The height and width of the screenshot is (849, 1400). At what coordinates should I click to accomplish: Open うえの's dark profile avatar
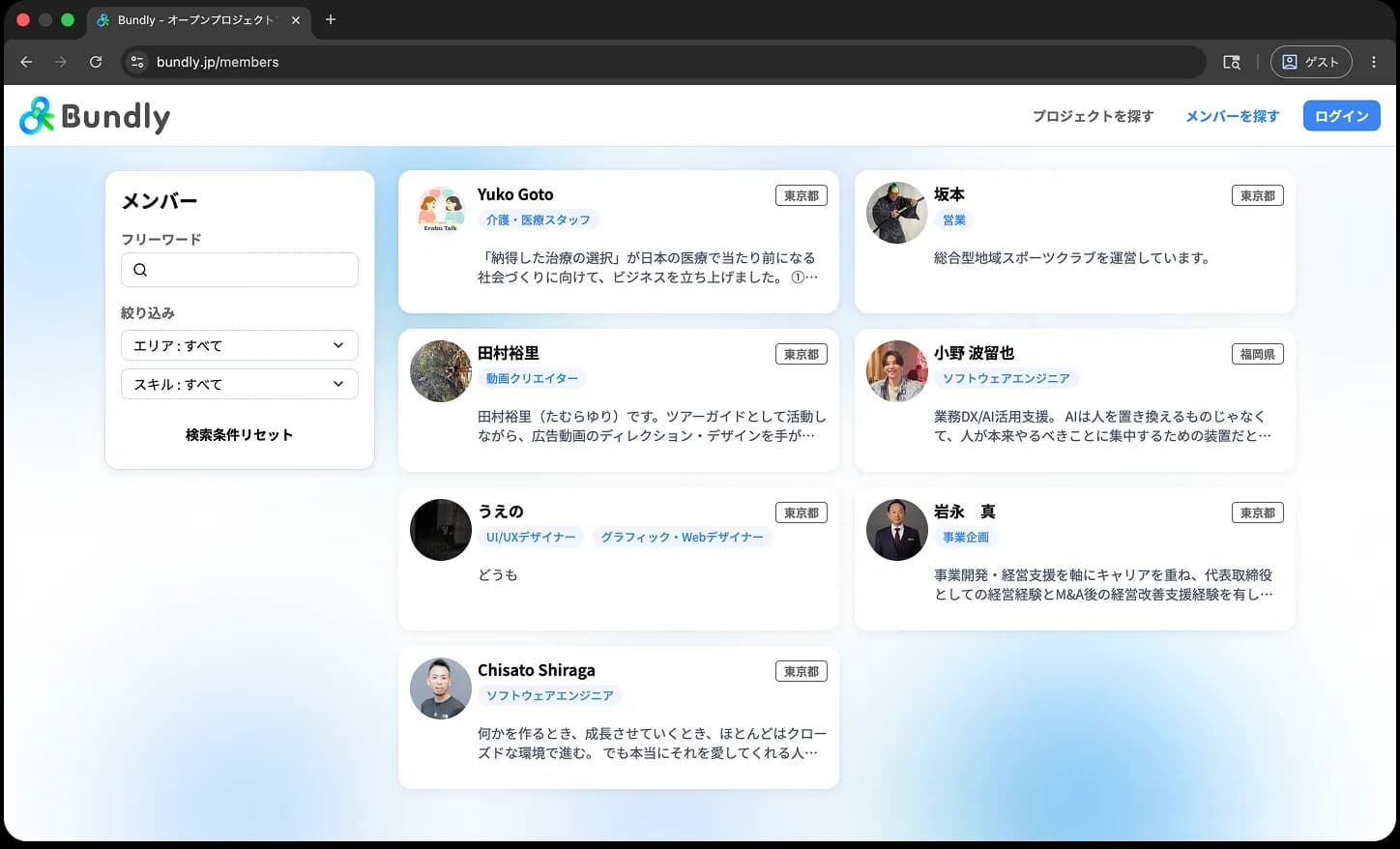pyautogui.click(x=441, y=530)
